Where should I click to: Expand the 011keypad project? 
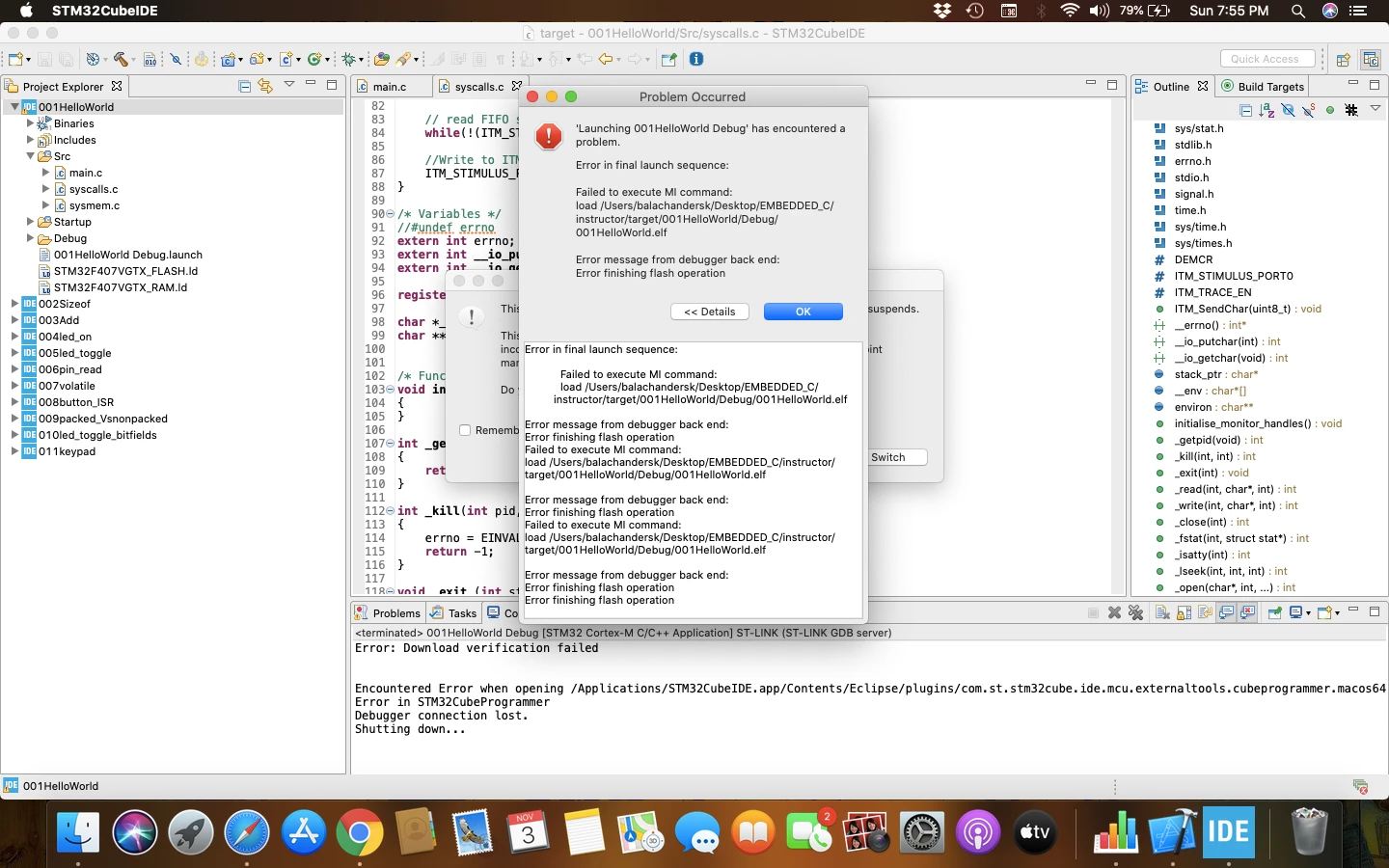pos(14,451)
